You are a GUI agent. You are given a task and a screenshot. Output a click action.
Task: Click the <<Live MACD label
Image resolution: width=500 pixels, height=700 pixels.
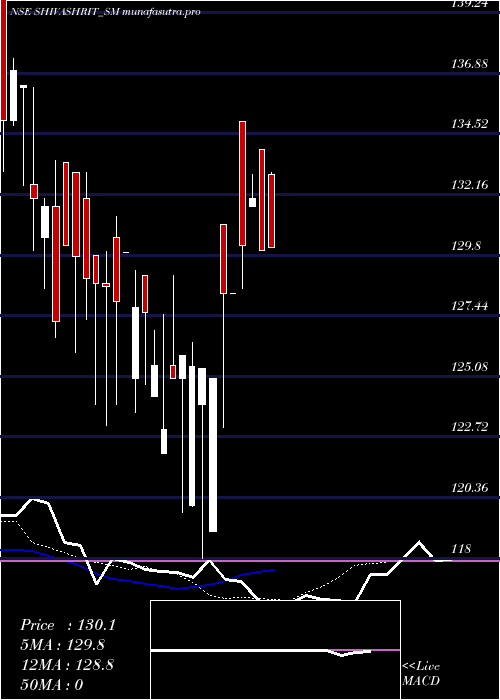click(421, 673)
